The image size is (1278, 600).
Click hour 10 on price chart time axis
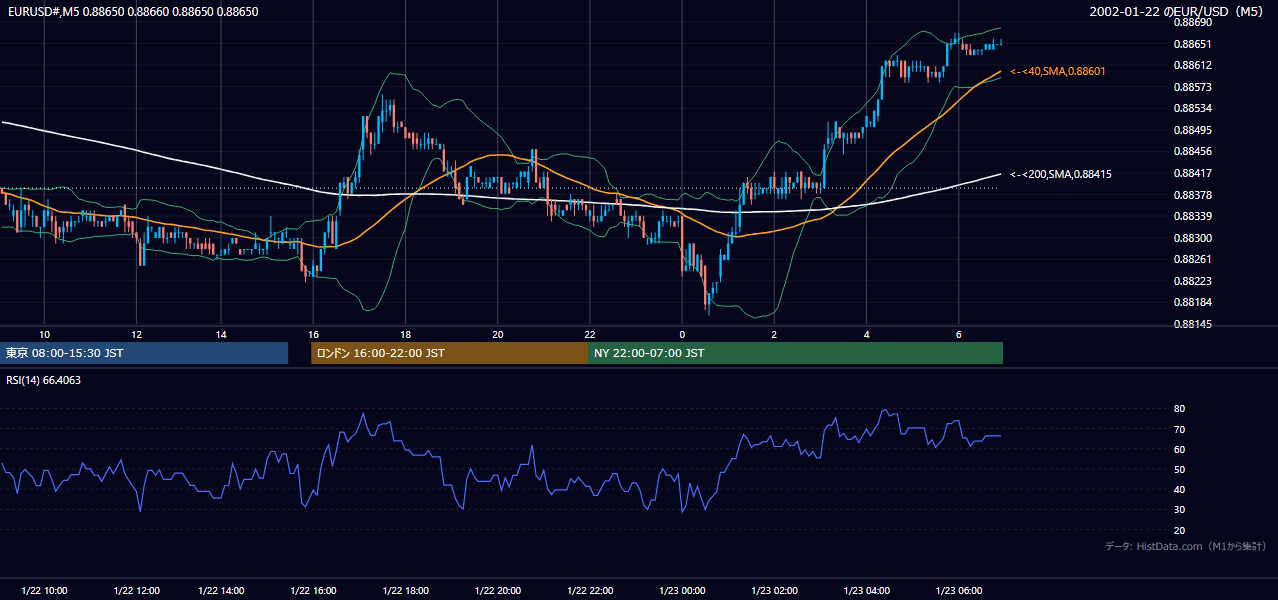click(44, 334)
